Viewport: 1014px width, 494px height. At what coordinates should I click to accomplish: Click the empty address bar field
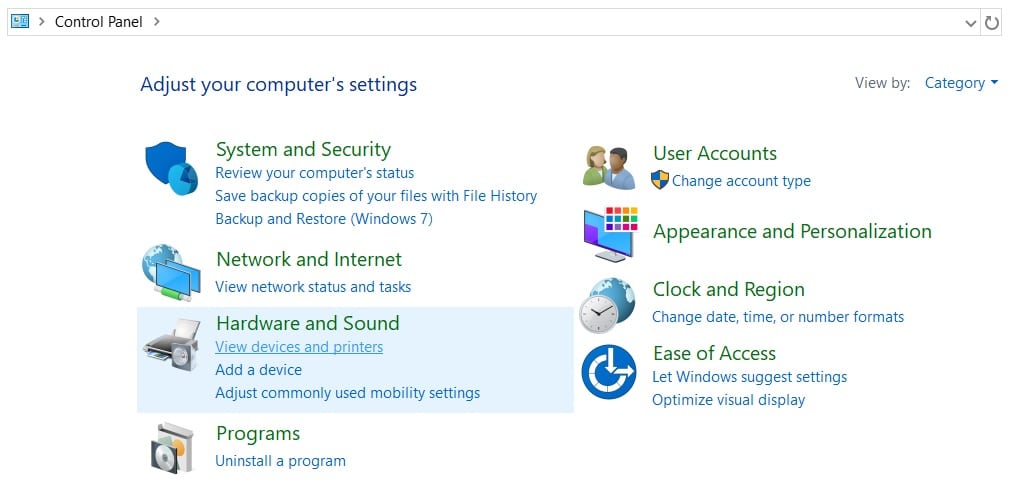tap(560, 21)
